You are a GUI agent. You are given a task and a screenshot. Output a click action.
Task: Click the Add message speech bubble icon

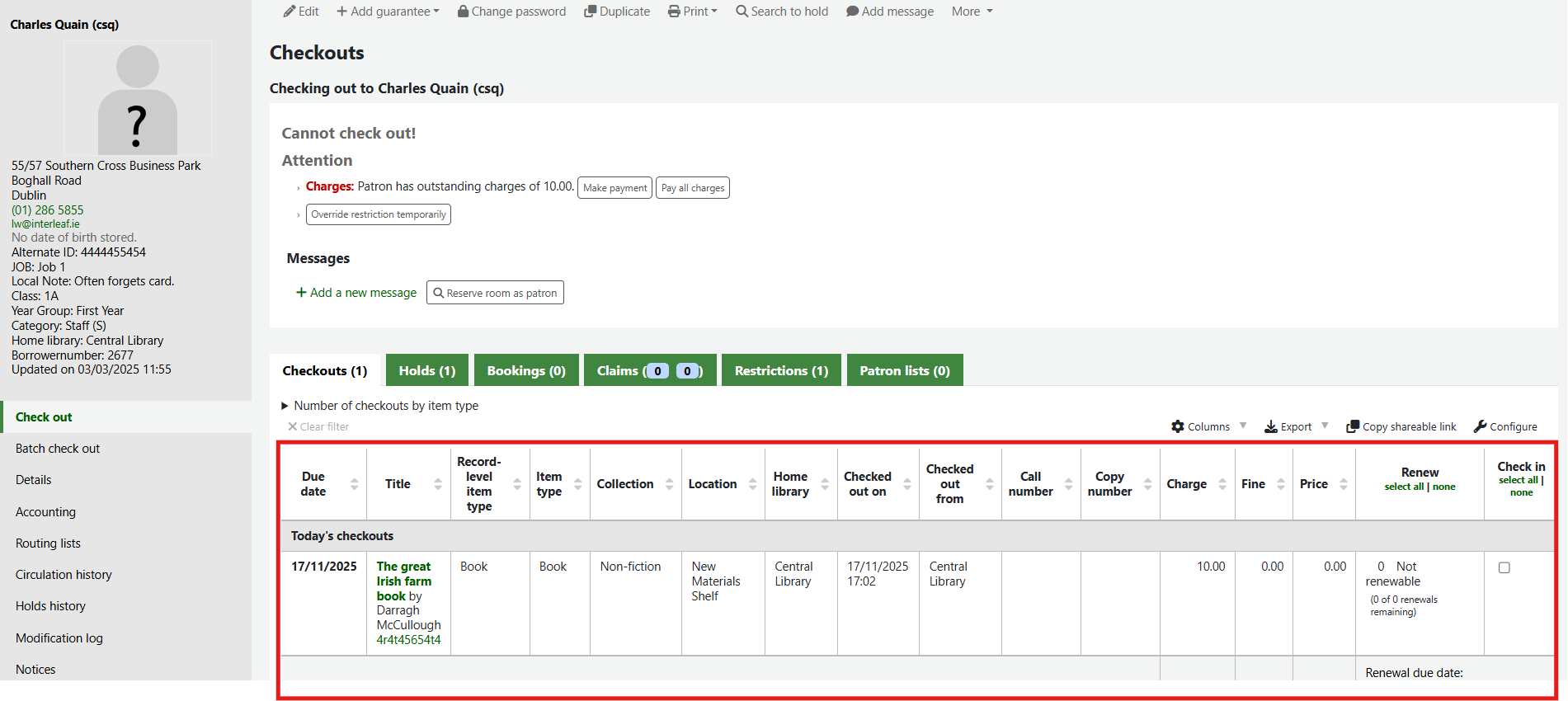point(852,12)
